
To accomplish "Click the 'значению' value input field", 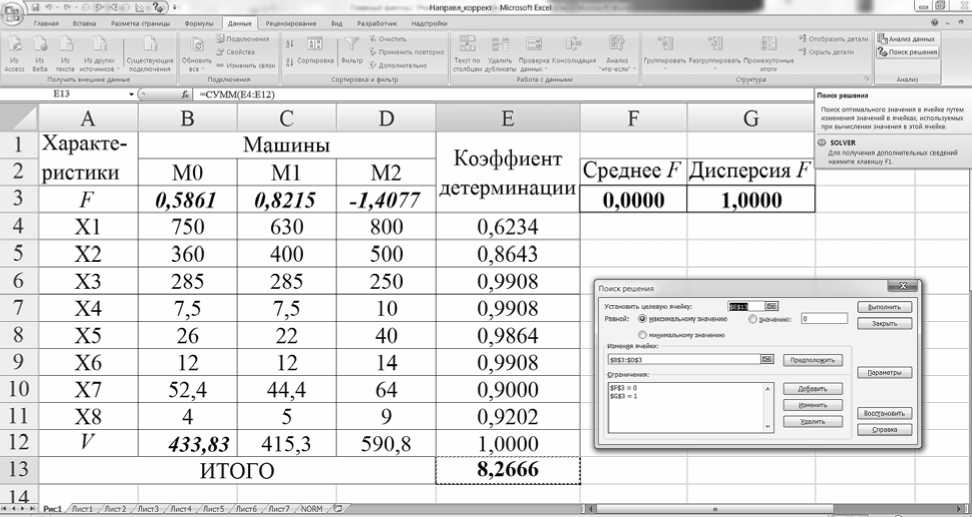I will click(x=824, y=319).
